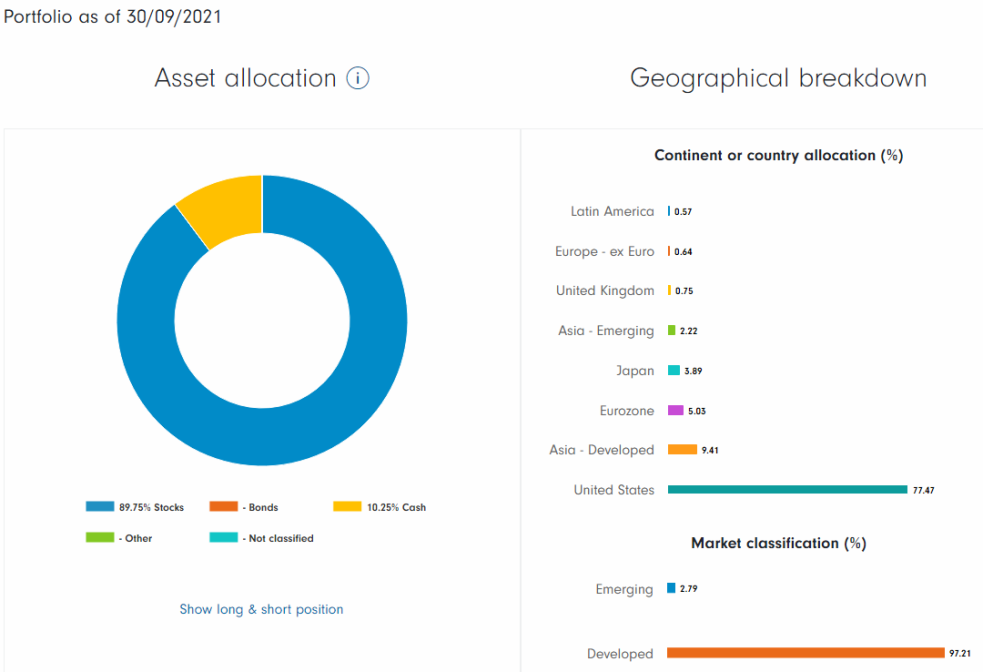Image resolution: width=983 pixels, height=672 pixels.
Task: Click the green Other legend swatch
Action: pyautogui.click(x=100, y=537)
